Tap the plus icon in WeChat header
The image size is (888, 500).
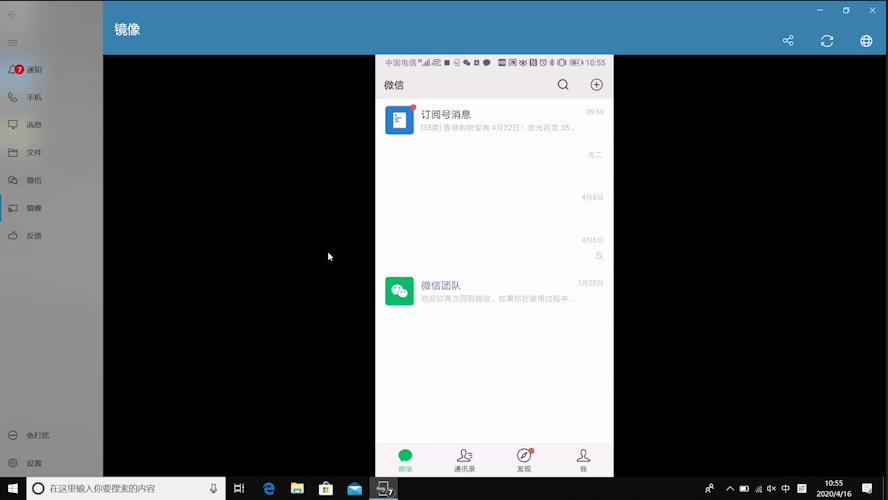coord(596,85)
